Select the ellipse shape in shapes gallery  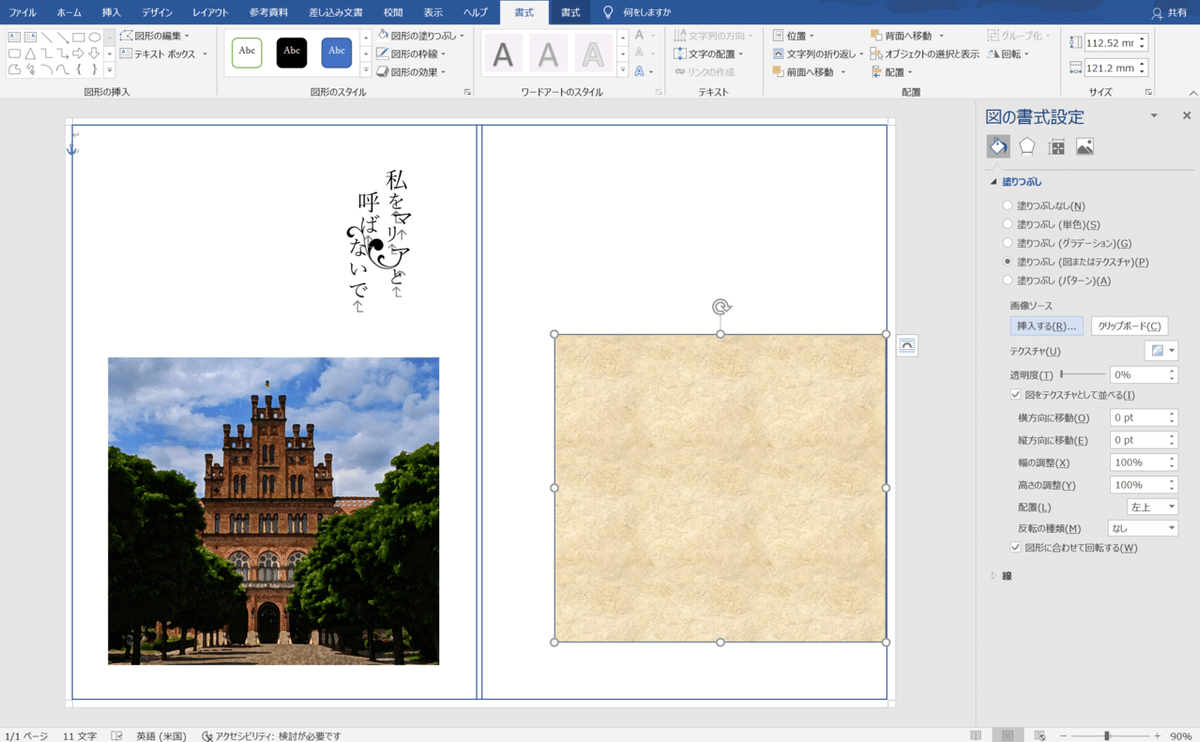(x=95, y=37)
